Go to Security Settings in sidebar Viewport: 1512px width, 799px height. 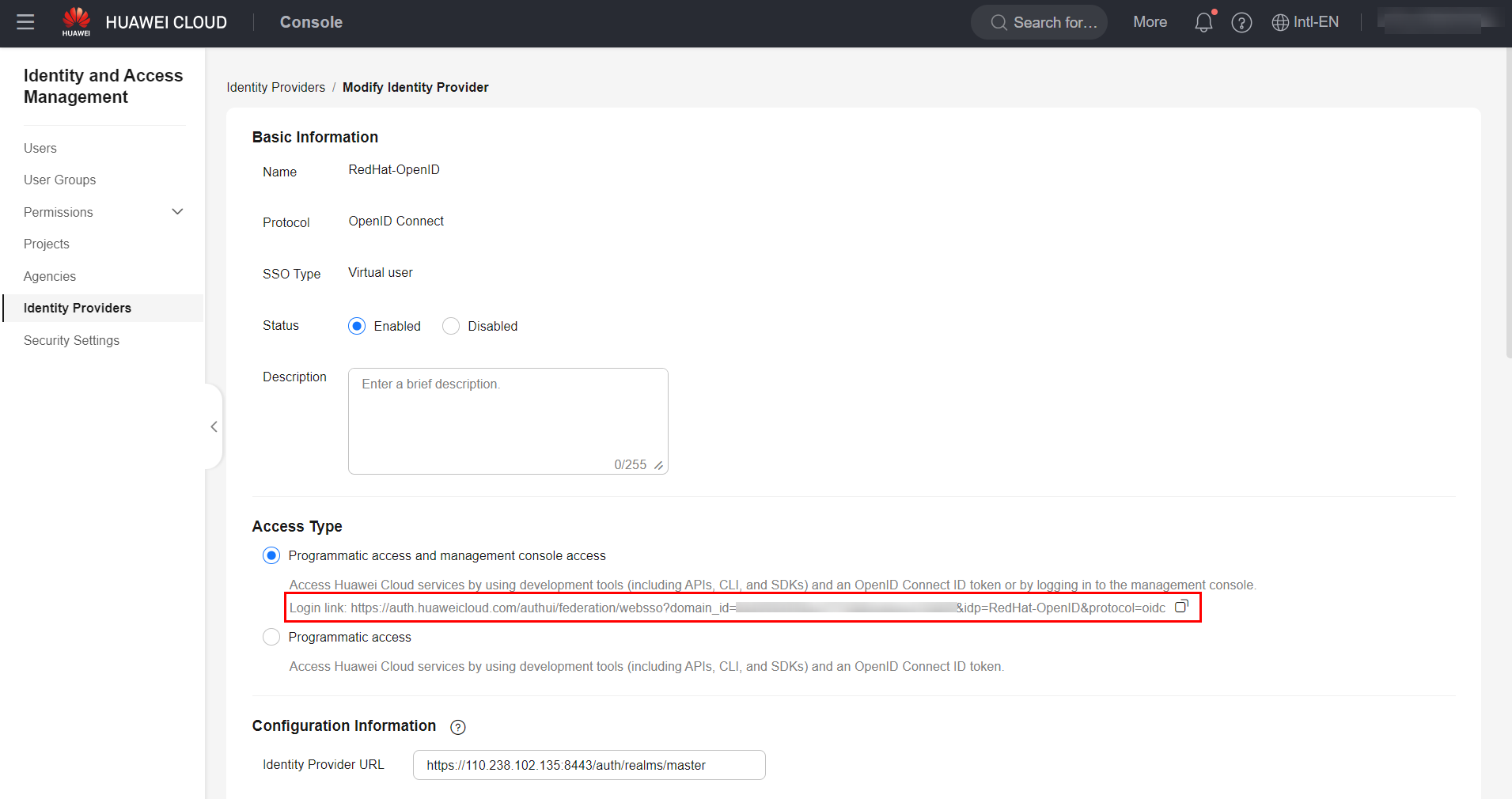tap(71, 340)
